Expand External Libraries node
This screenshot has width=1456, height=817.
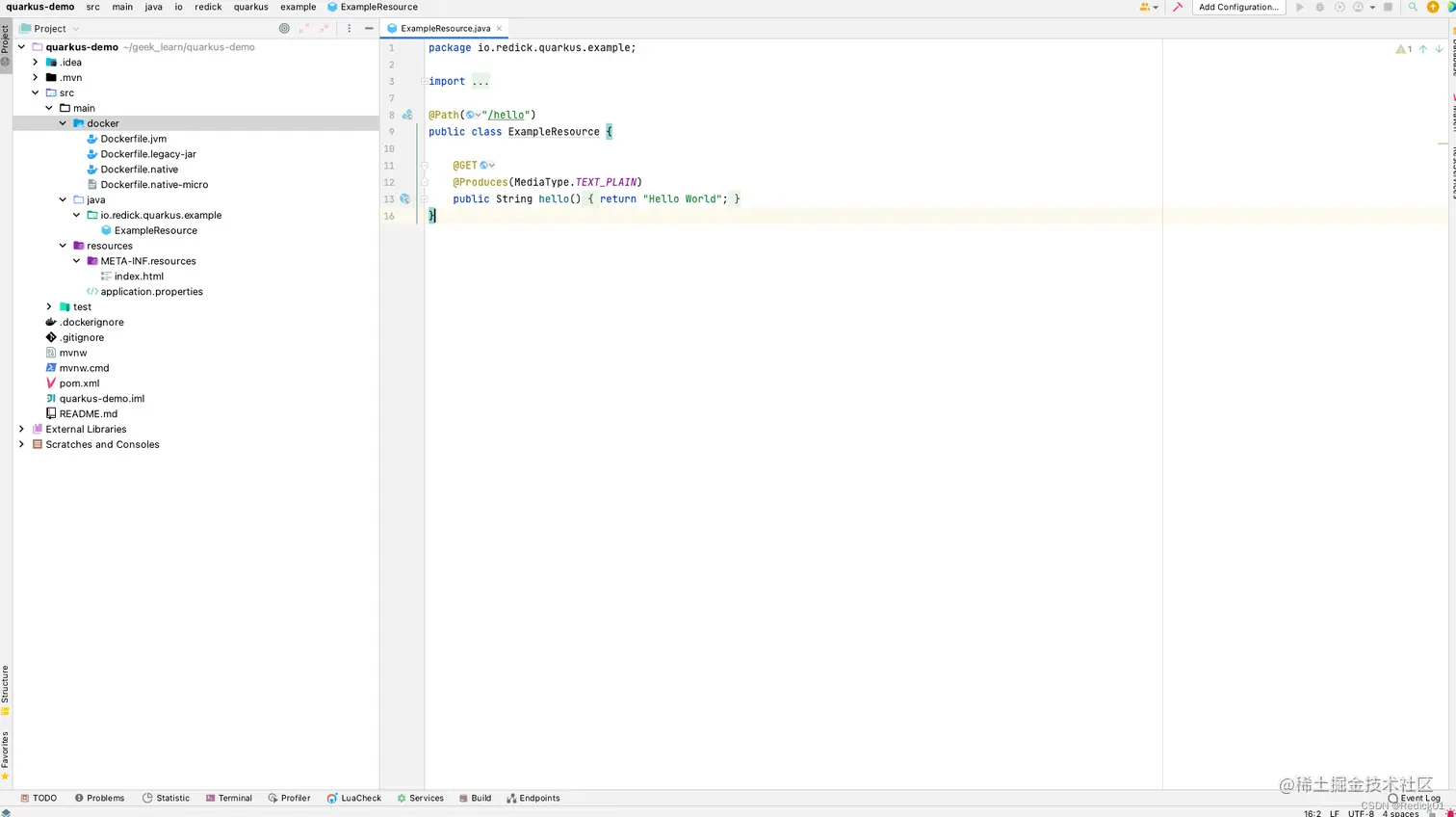(x=22, y=429)
